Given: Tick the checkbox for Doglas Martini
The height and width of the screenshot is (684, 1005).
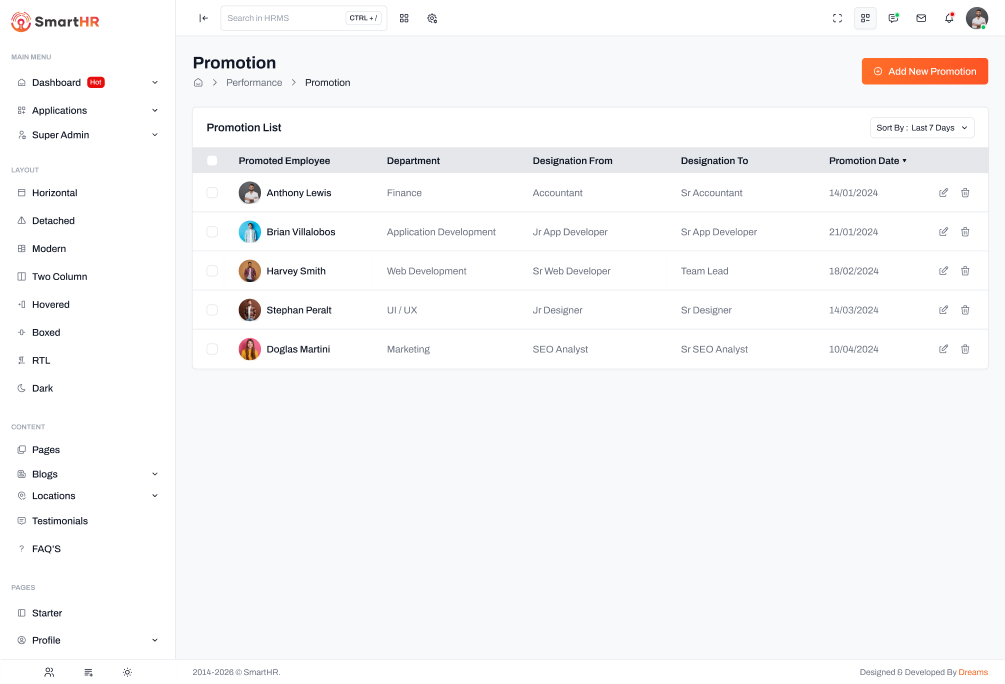Looking at the screenshot, I should [212, 349].
